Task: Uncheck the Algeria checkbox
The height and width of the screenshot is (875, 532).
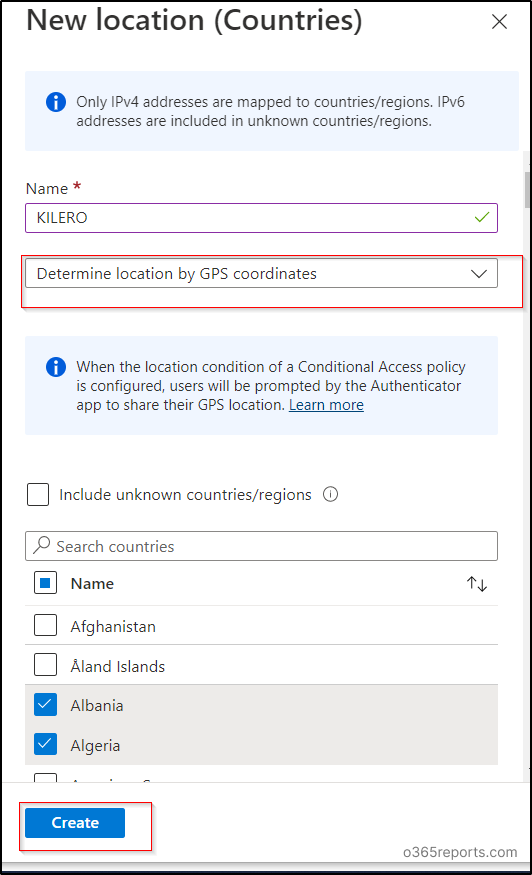Action: coord(45,744)
